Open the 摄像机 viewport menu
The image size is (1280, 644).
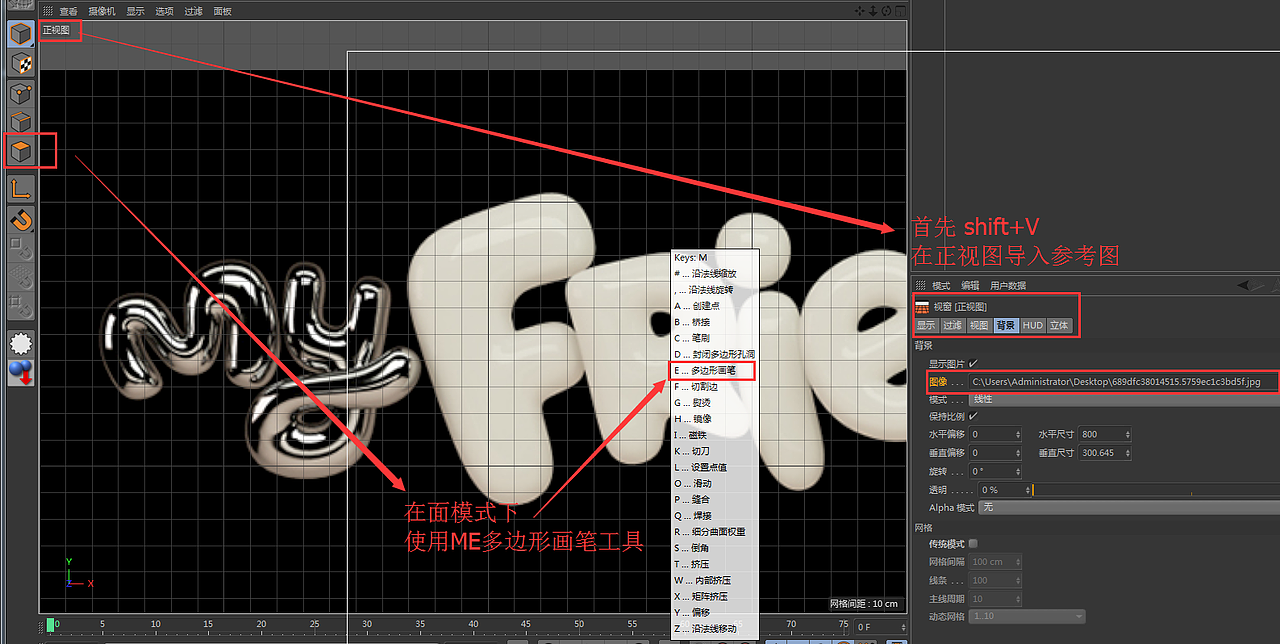(x=101, y=11)
